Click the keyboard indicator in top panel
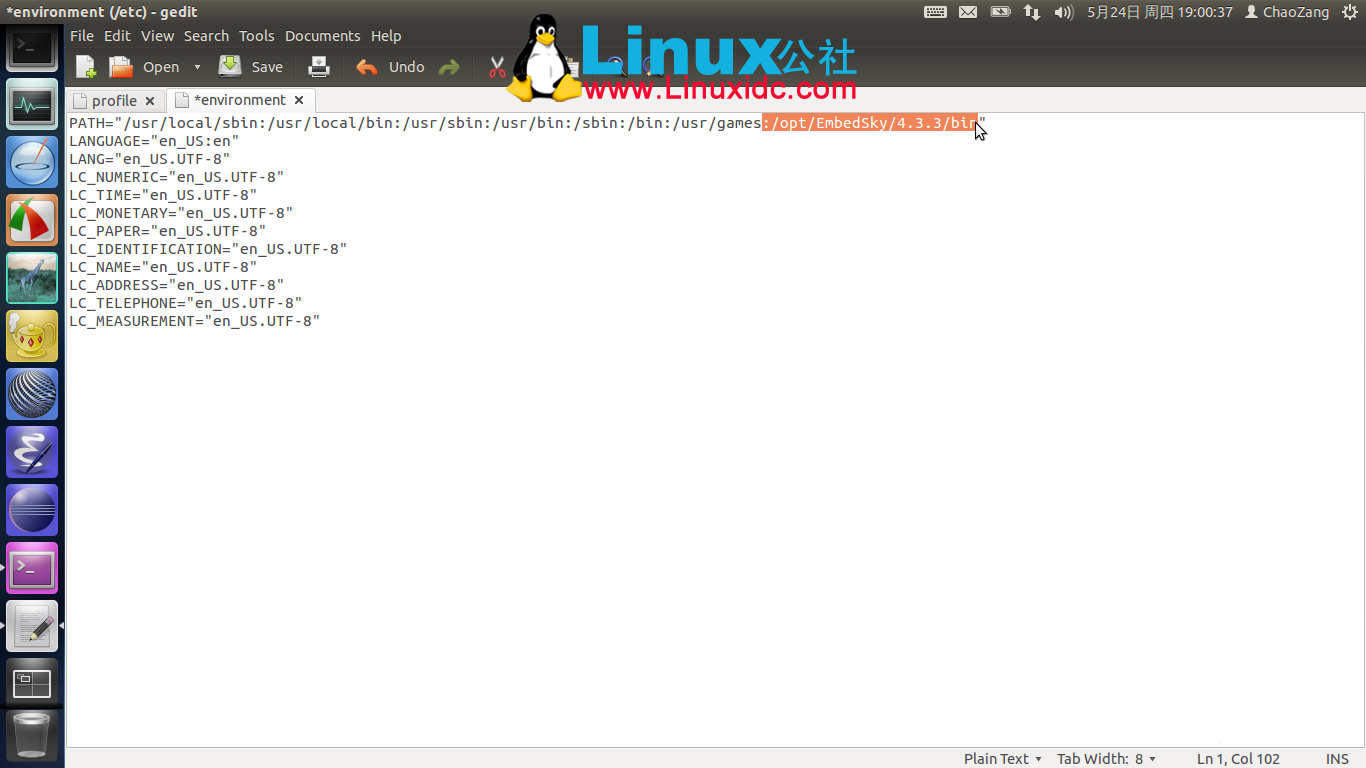Image resolution: width=1366 pixels, height=768 pixels. (x=935, y=12)
